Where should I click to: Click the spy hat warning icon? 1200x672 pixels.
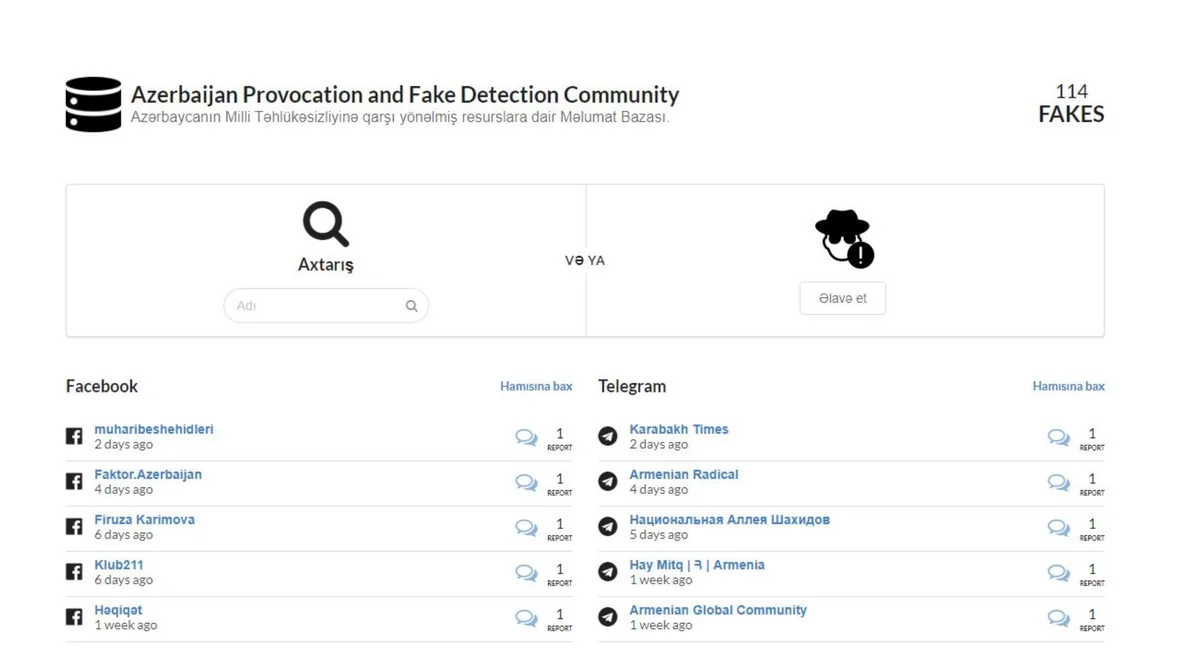pos(844,239)
